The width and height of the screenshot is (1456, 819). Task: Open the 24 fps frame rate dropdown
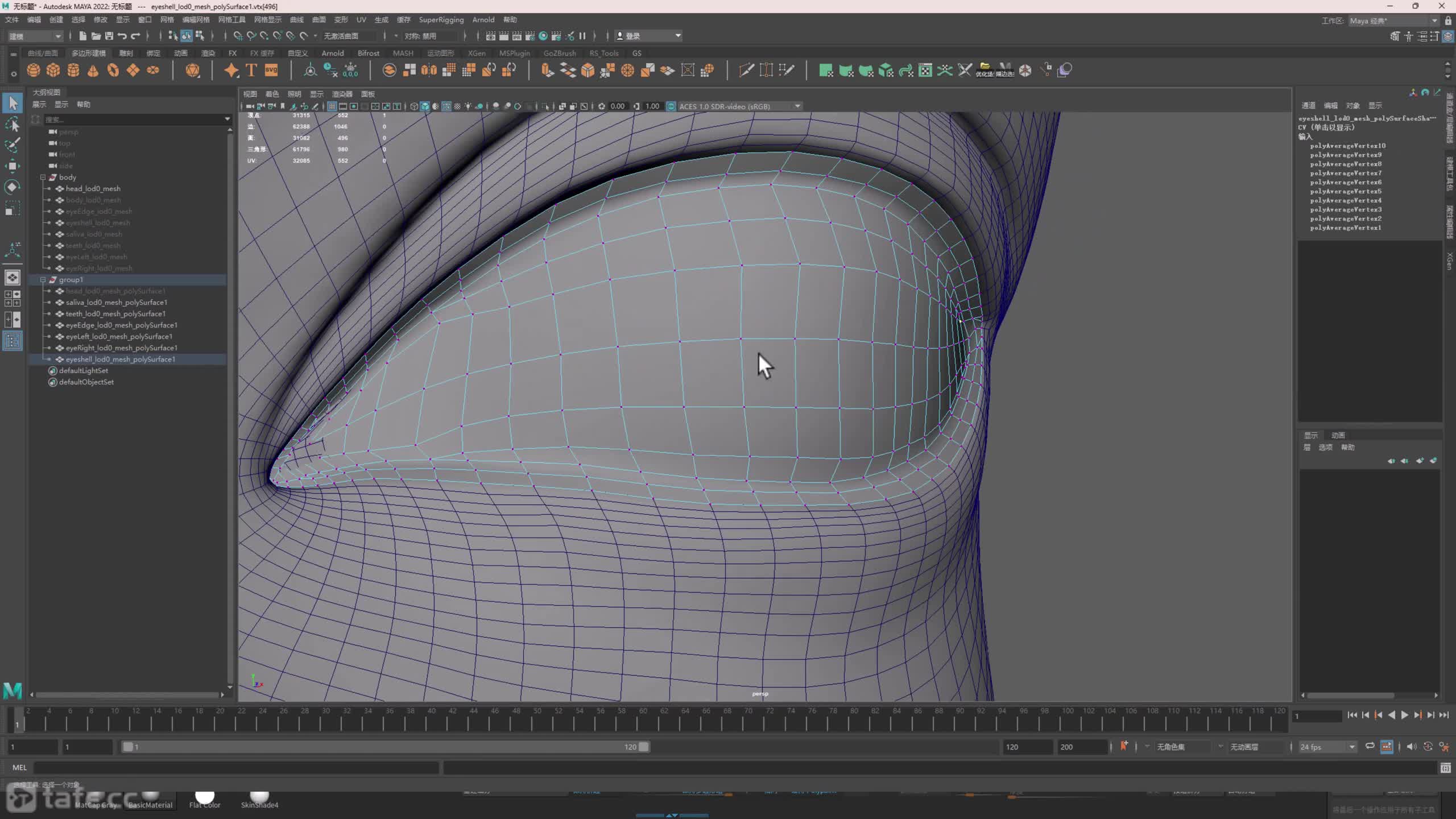[1327, 747]
